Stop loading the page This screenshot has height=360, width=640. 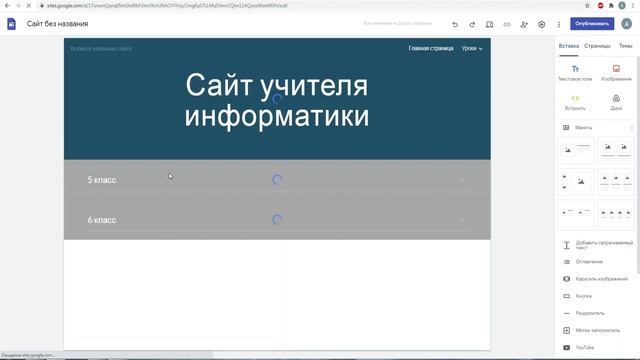point(29,6)
